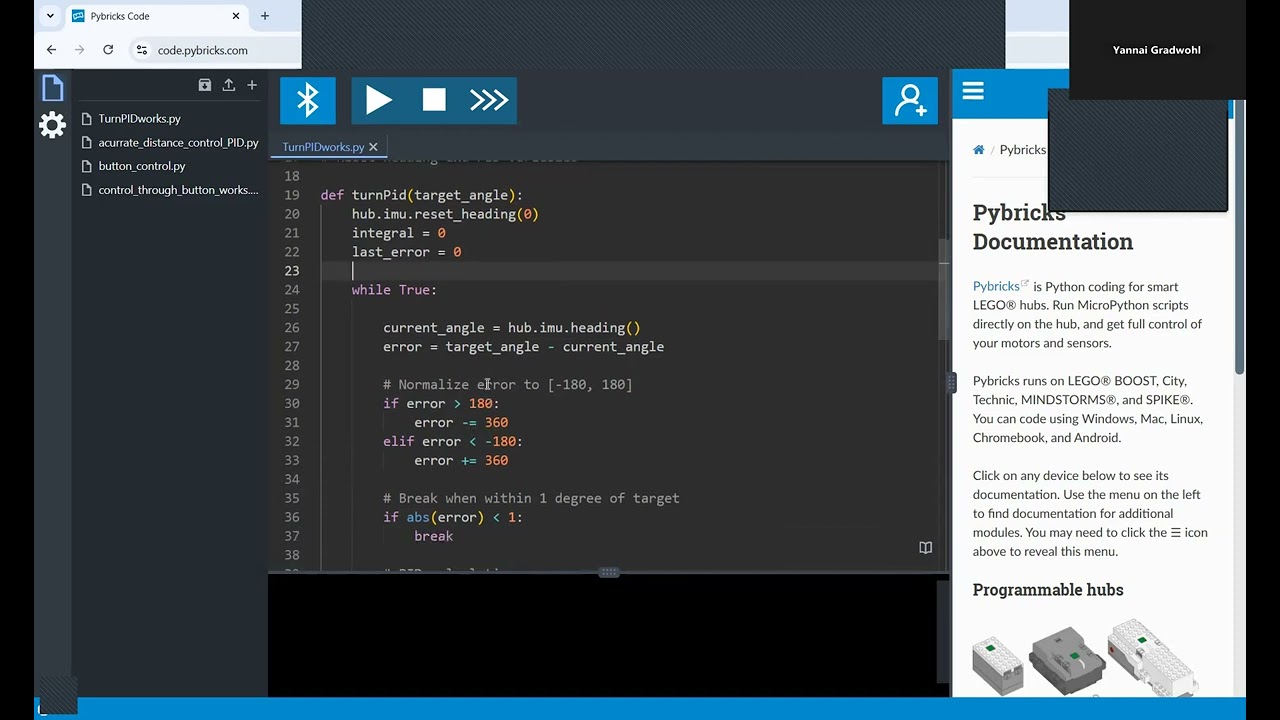Run the program with the play button
This screenshot has width=1280, height=720.
point(379,100)
